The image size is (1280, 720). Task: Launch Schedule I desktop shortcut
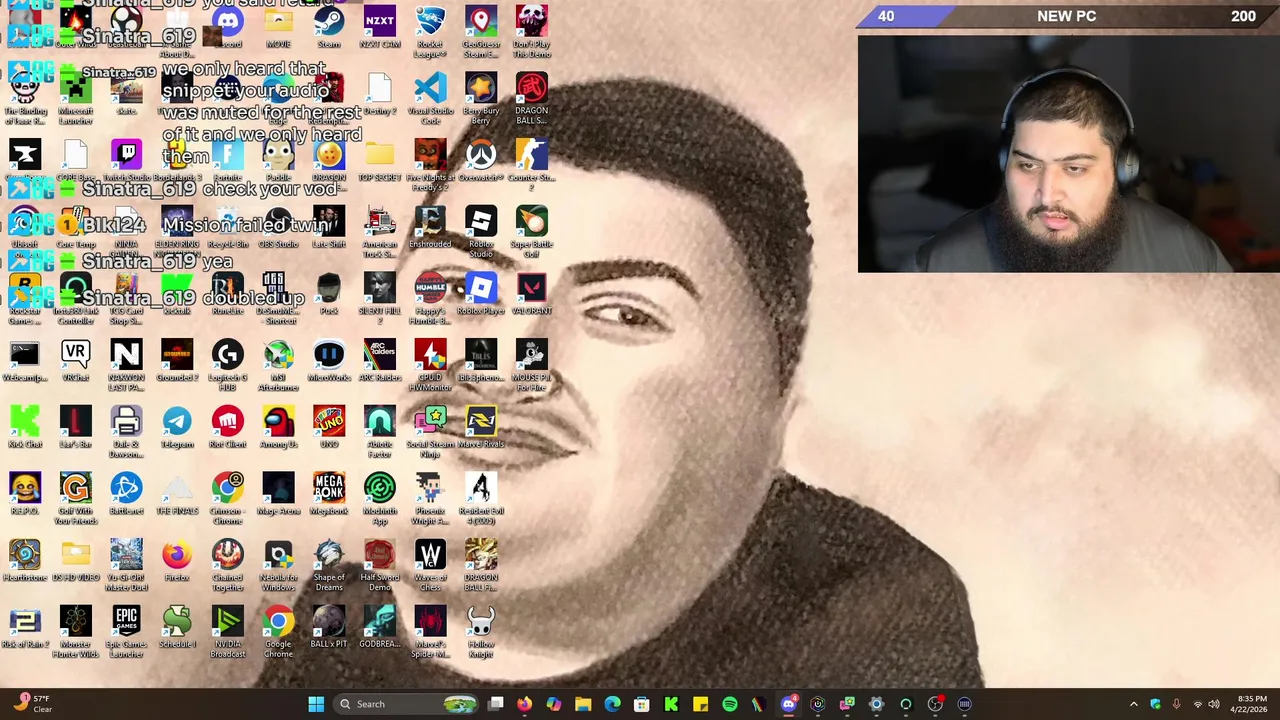[x=177, y=628]
